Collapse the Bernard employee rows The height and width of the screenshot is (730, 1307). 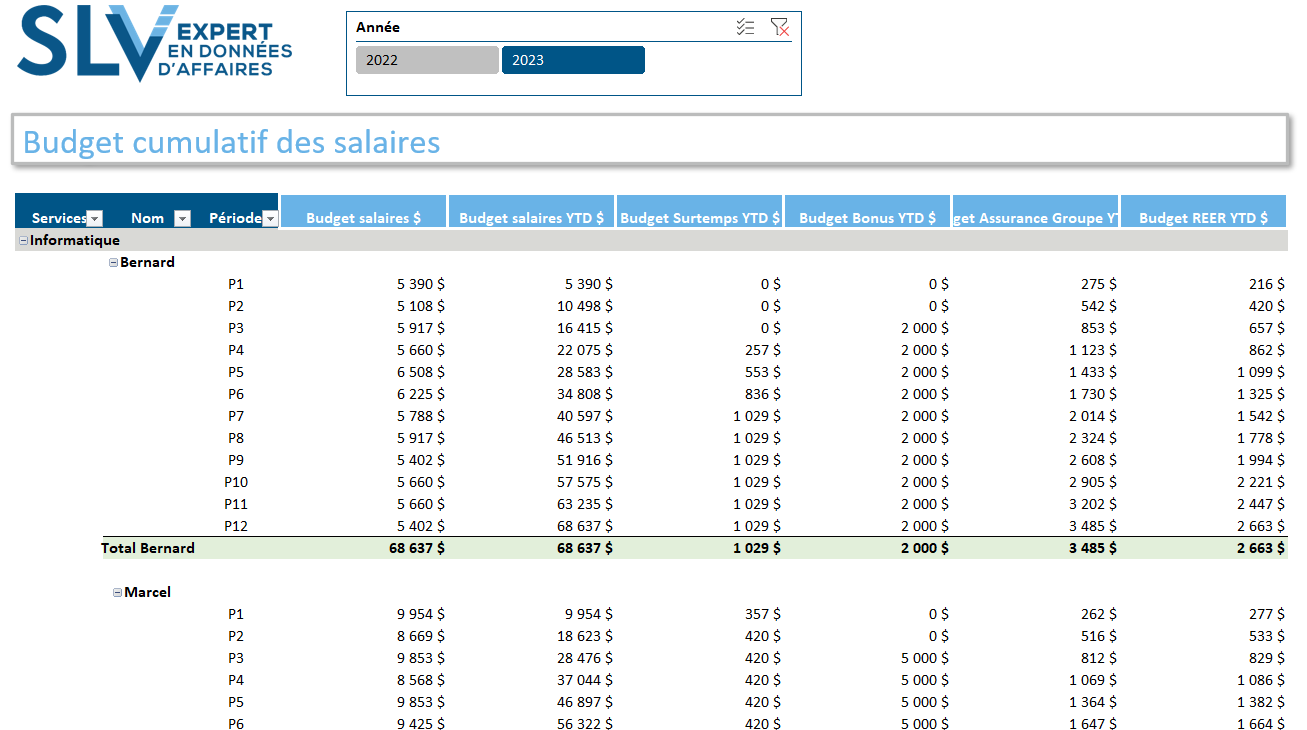click(114, 262)
